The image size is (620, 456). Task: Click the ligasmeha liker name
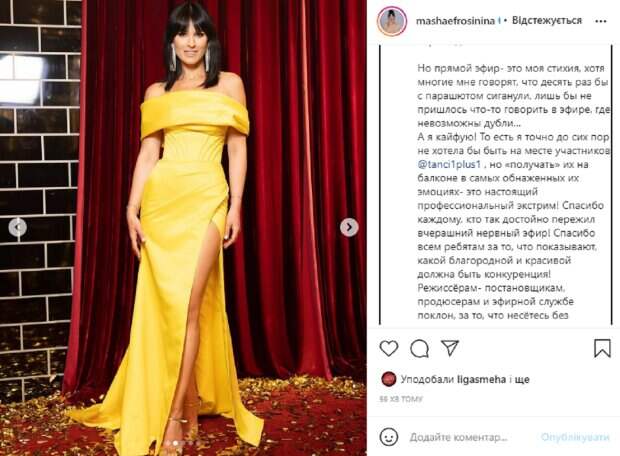tap(481, 380)
